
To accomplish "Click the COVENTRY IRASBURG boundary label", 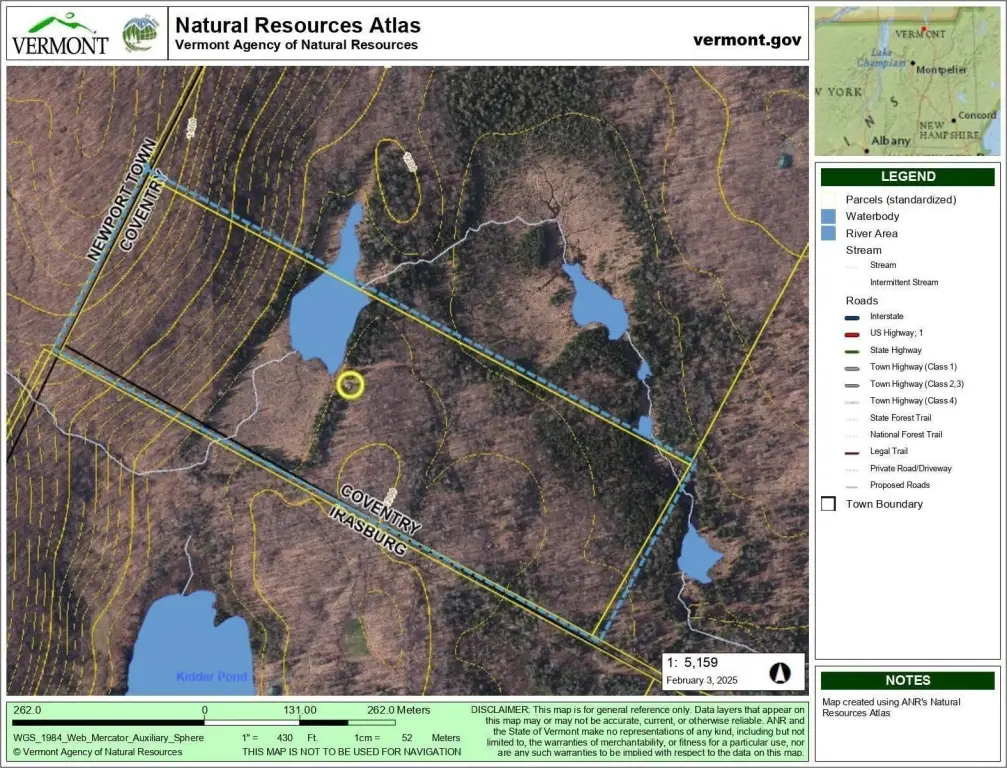I will pyautogui.click(x=375, y=520).
